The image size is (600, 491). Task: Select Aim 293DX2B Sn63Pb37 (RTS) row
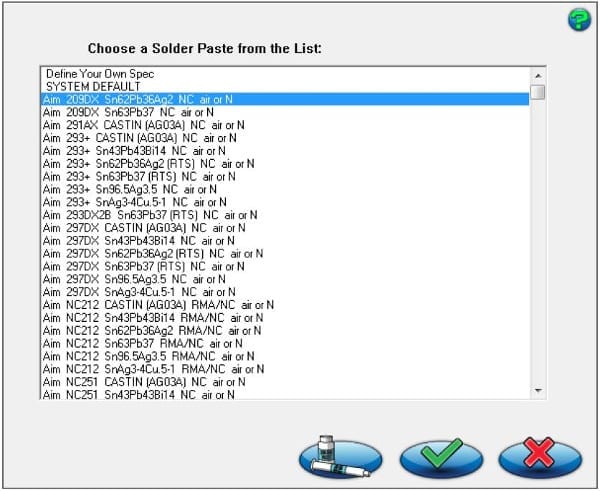285,215
